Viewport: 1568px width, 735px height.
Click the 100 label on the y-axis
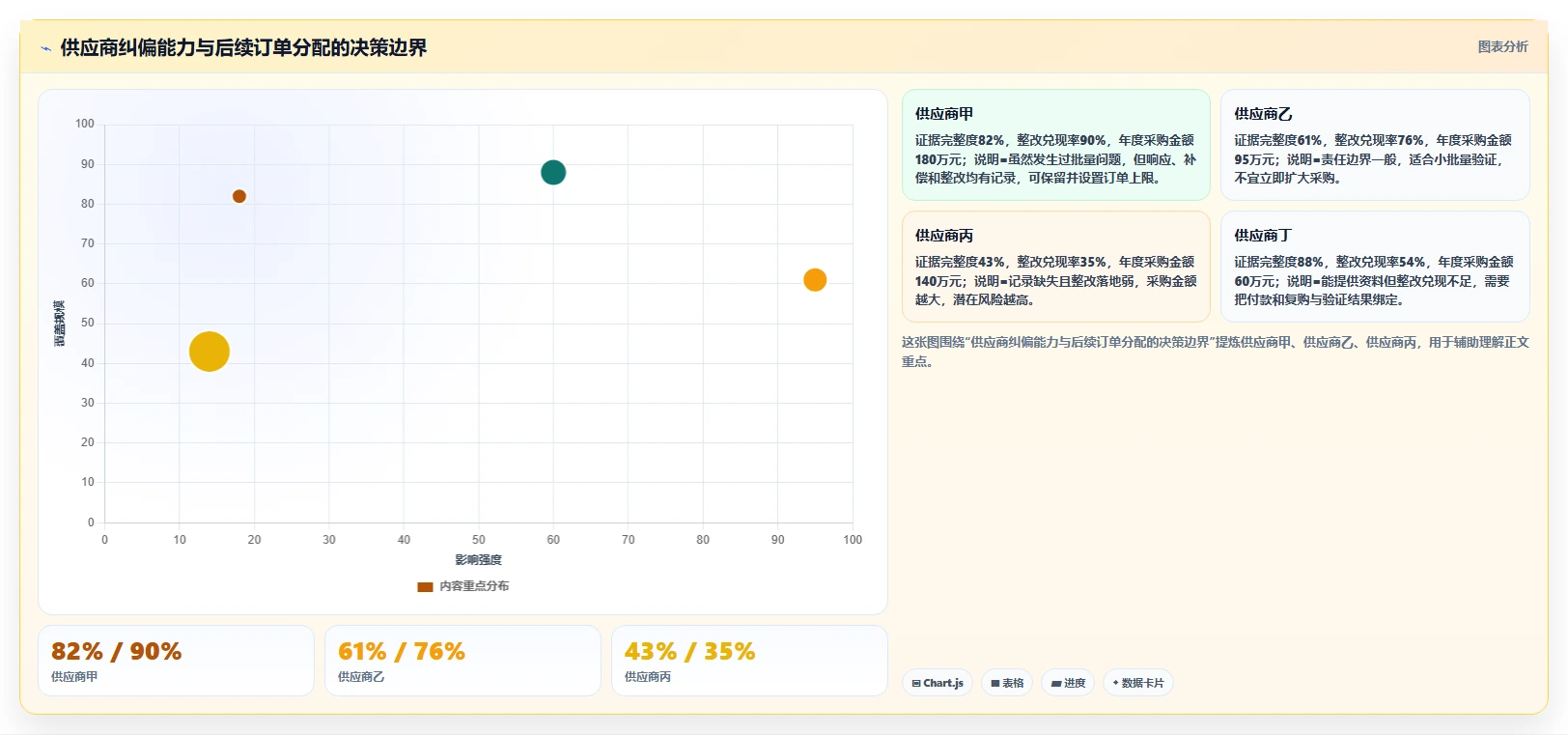click(85, 124)
